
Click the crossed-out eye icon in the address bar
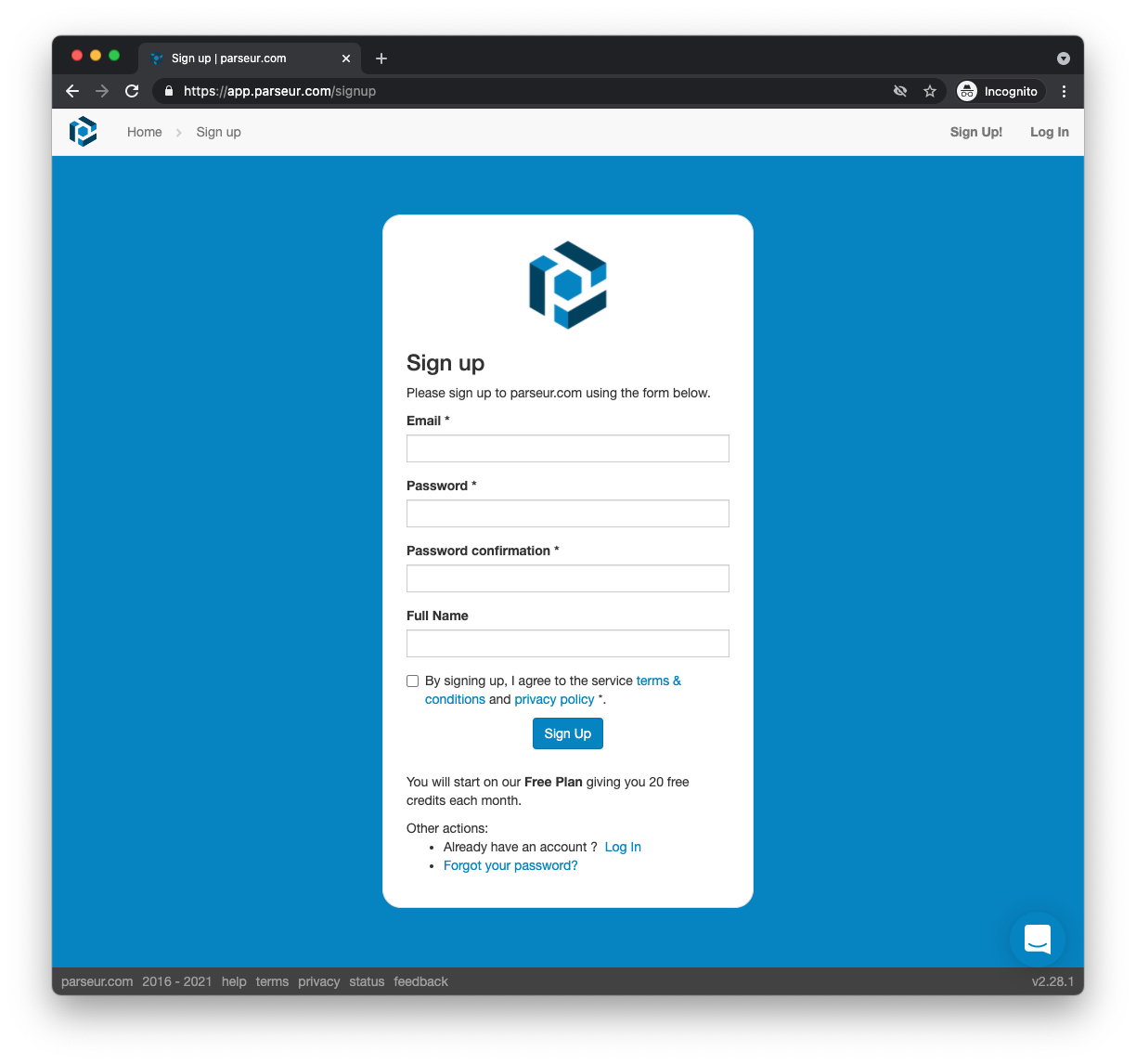click(900, 91)
